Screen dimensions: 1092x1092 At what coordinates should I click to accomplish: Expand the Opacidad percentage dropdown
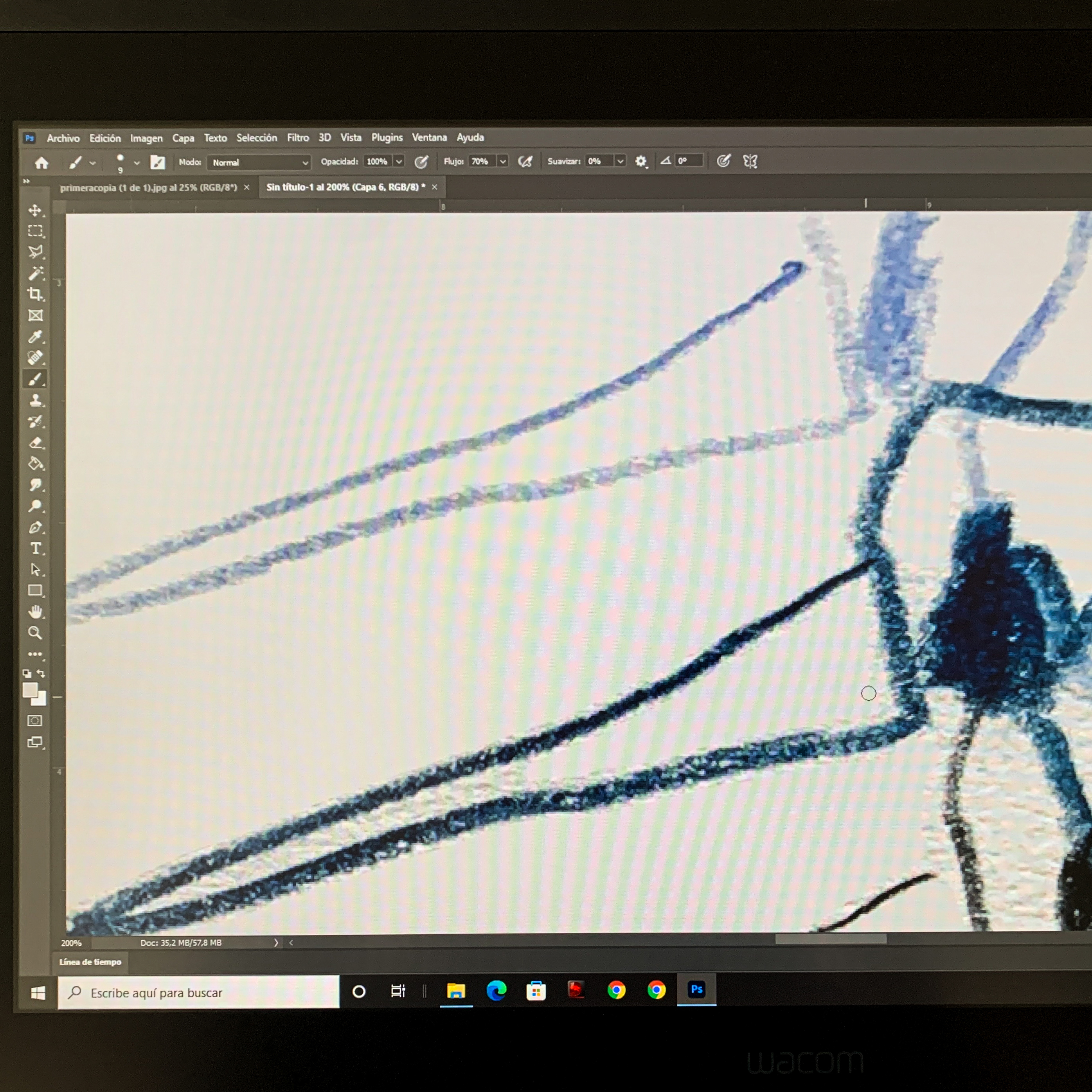[398, 162]
